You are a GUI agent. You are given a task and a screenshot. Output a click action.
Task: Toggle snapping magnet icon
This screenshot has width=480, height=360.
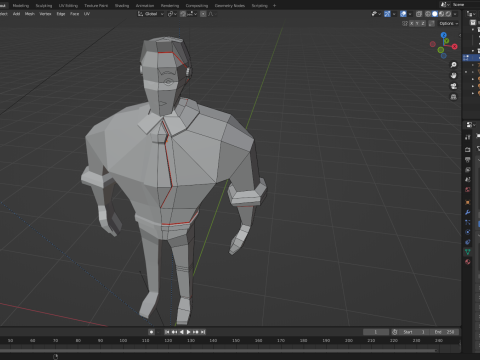click(x=183, y=14)
